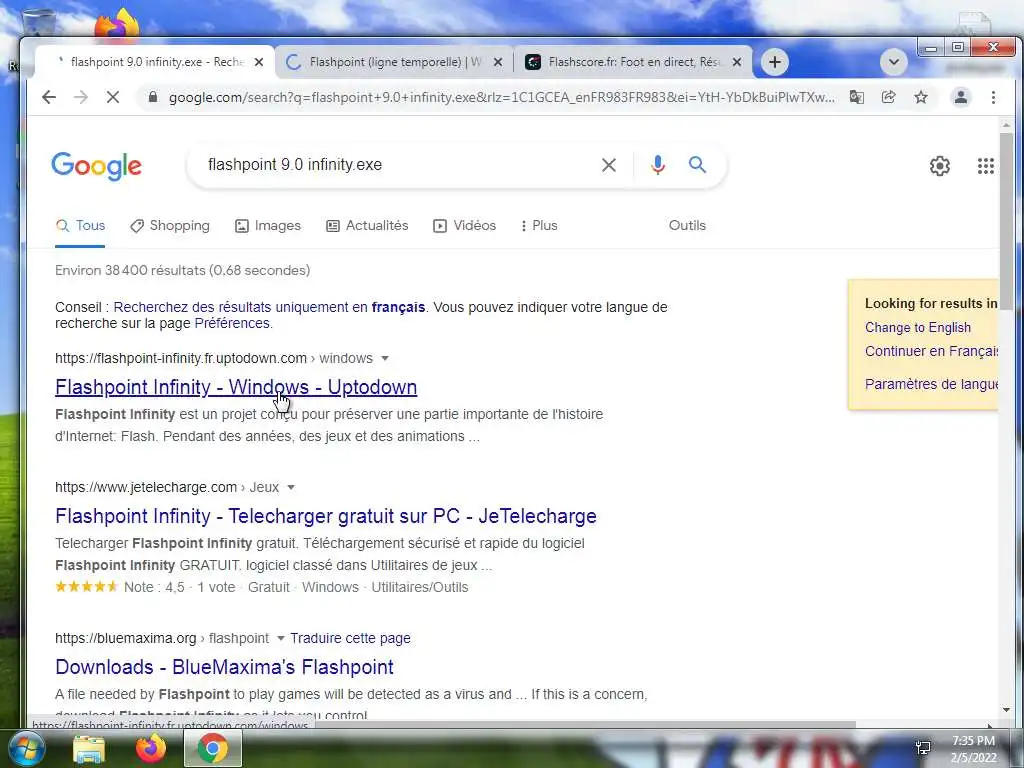
Task: Select the Tous search filter
Action: pyautogui.click(x=80, y=226)
